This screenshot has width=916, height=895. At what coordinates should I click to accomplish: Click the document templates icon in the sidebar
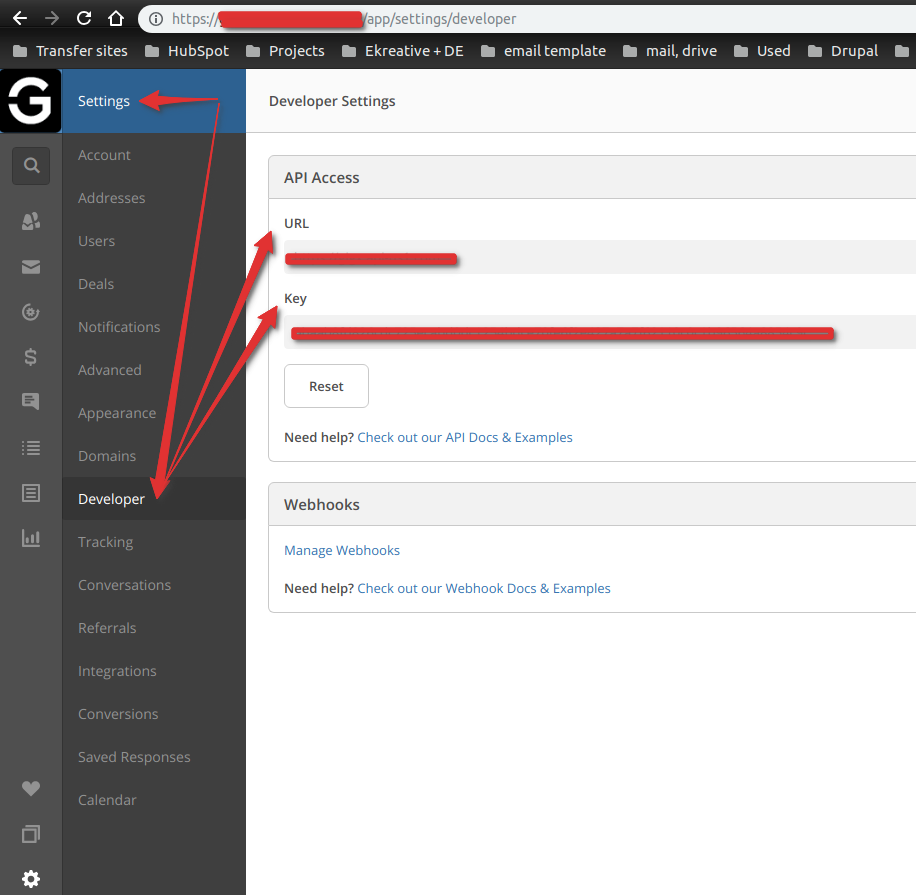[30, 493]
